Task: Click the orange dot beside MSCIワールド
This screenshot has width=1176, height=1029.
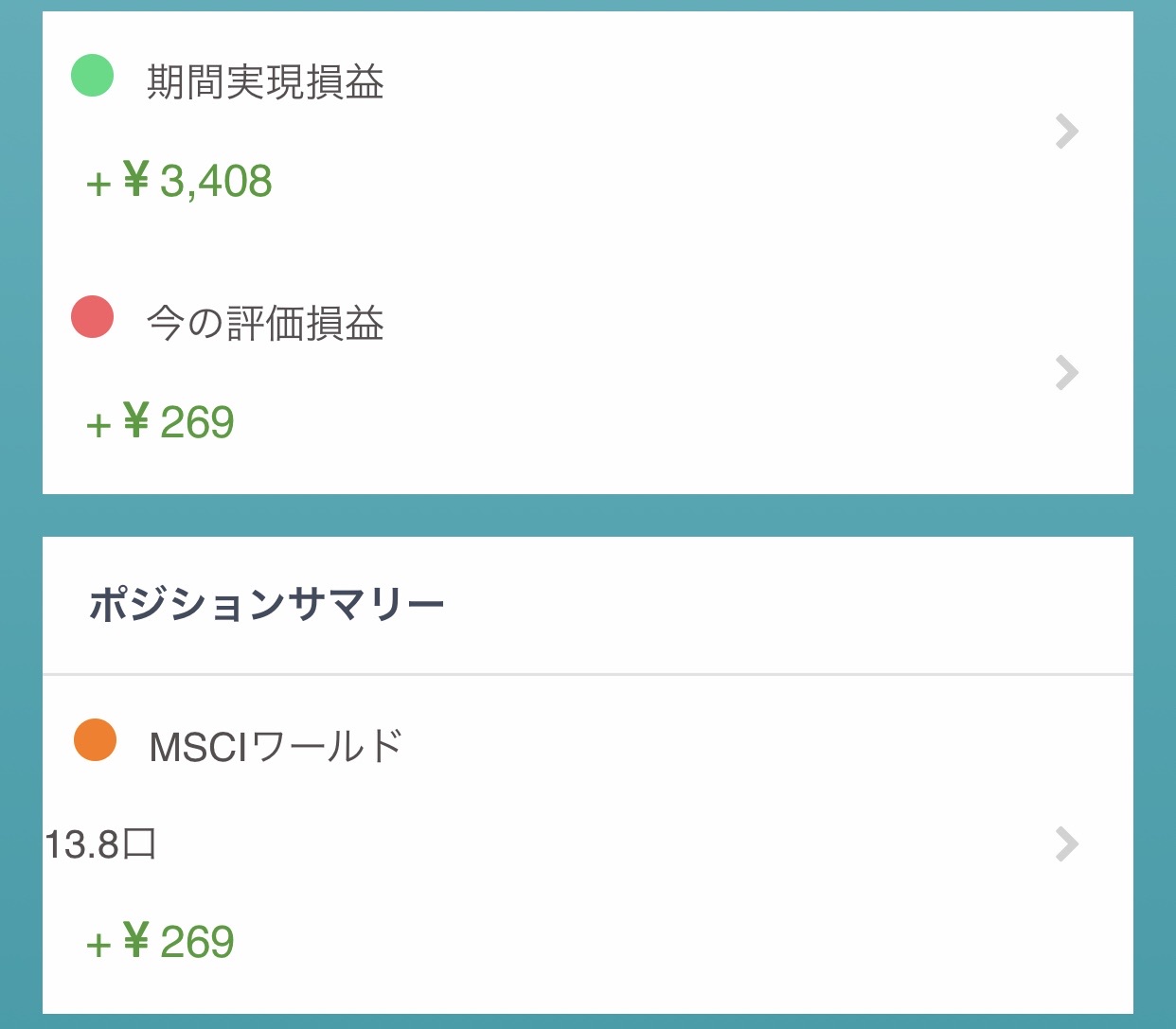Action: point(95,739)
